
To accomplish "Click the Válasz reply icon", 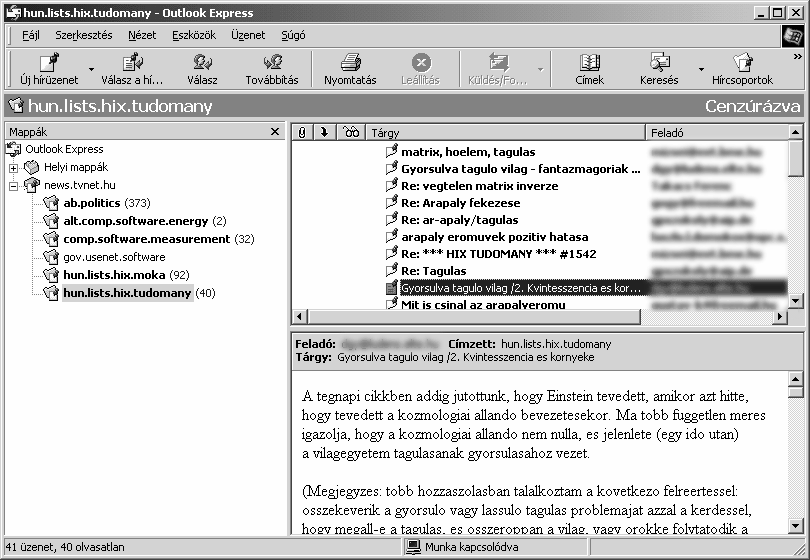I will click(202, 63).
